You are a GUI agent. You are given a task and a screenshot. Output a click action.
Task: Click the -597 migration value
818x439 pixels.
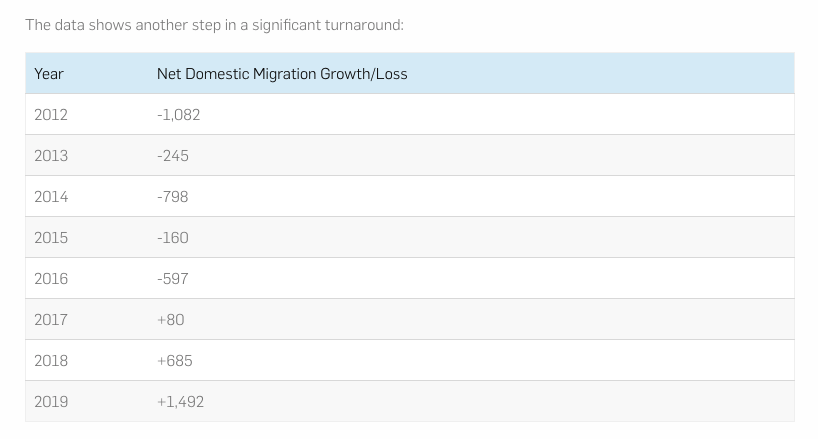[173, 279]
